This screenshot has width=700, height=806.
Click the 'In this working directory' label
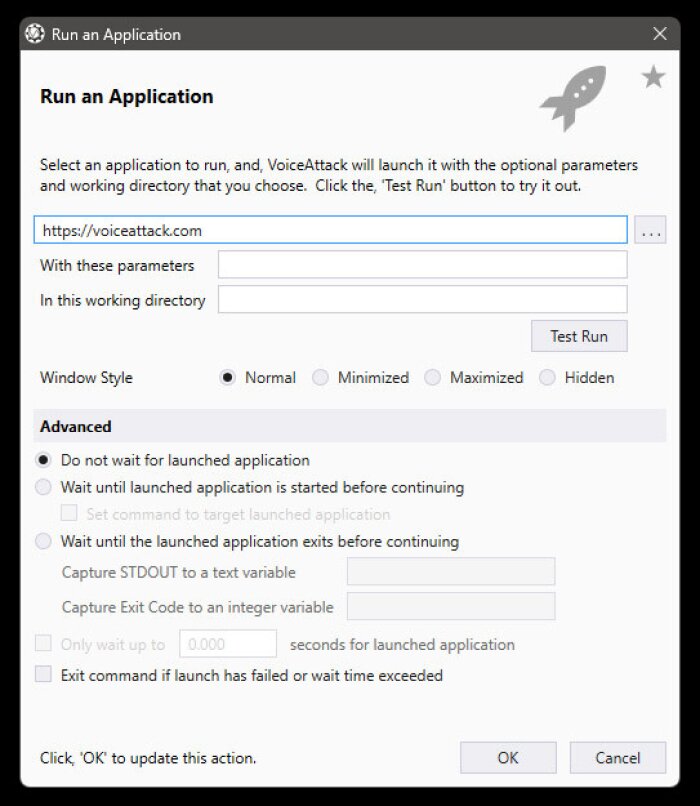click(122, 300)
